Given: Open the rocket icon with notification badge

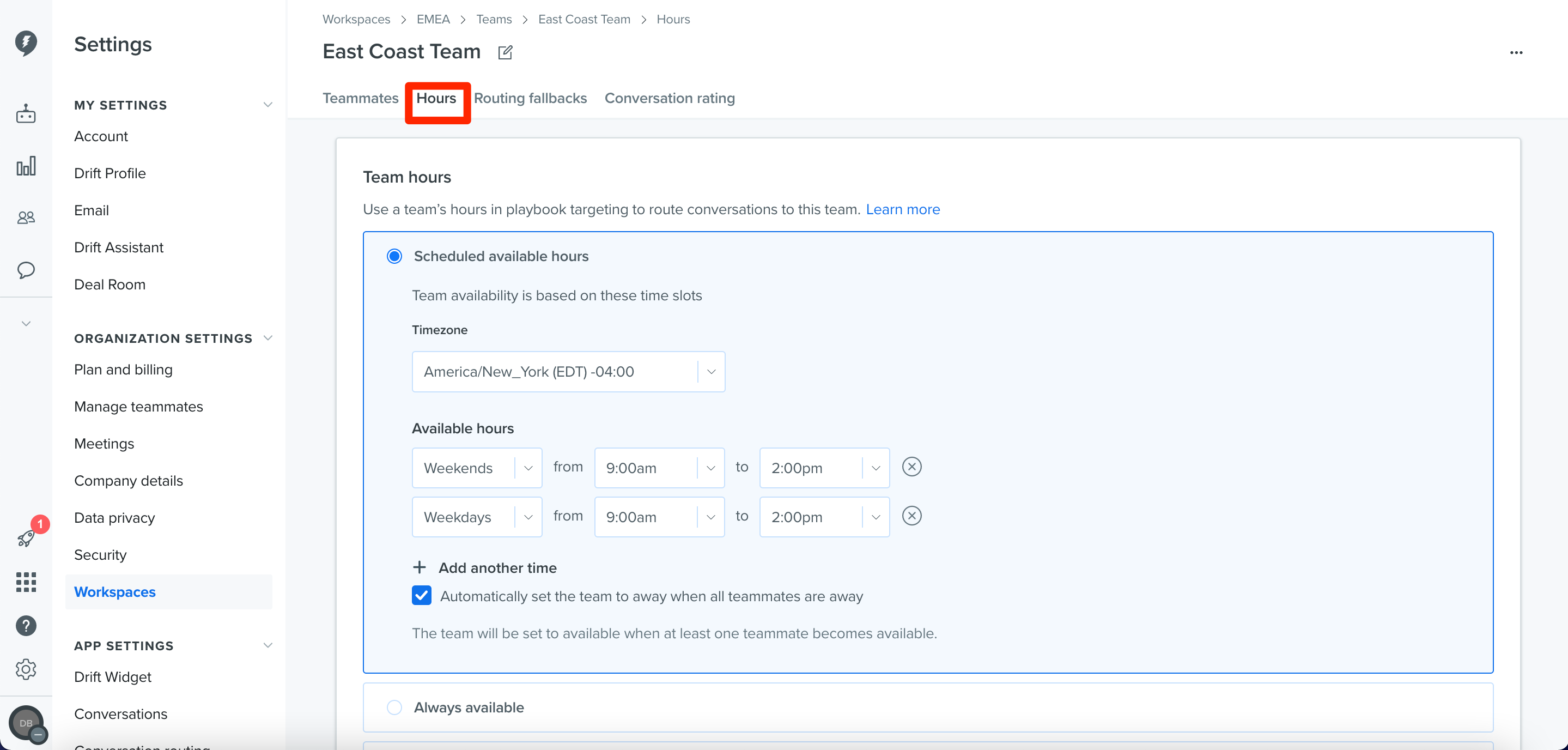Looking at the screenshot, I should (26, 538).
